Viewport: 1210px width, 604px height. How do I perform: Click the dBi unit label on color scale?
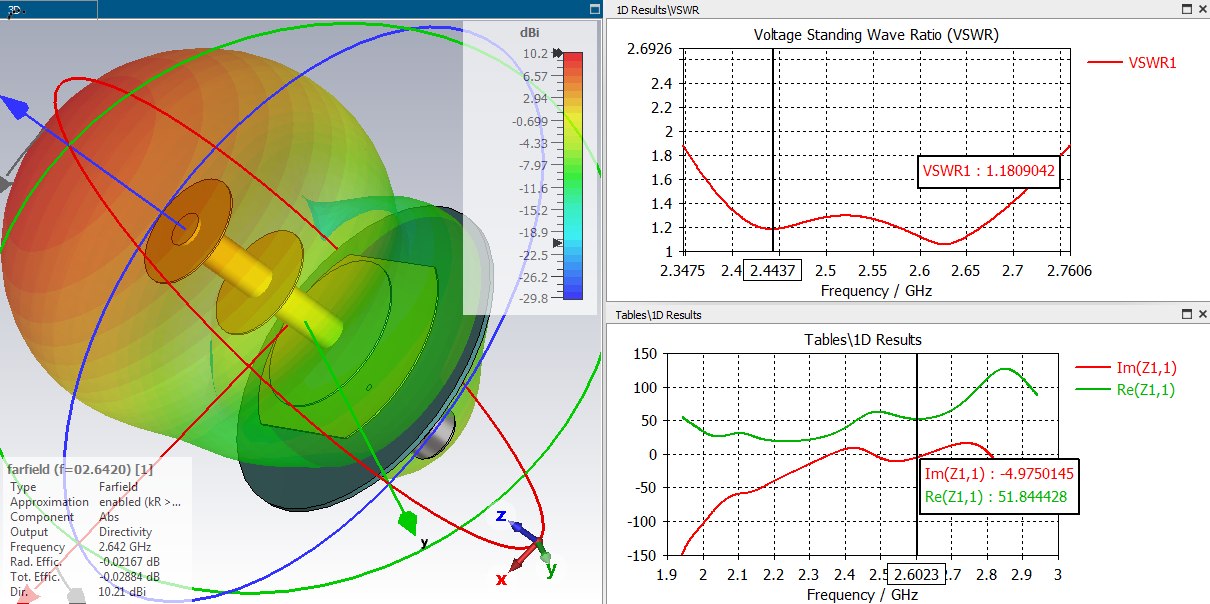[530, 32]
